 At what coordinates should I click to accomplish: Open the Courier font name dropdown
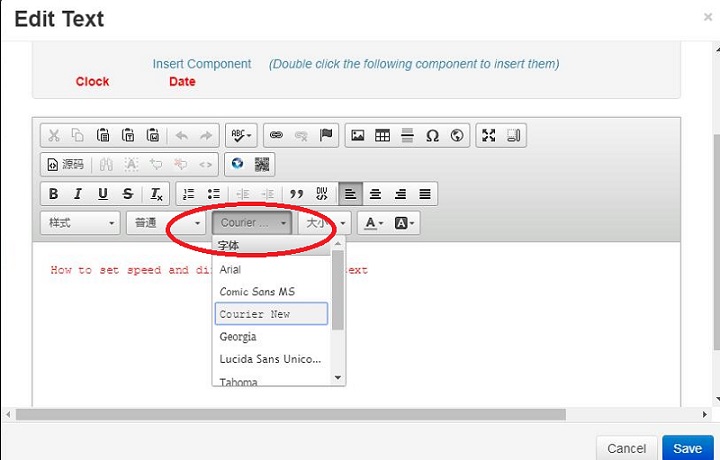[x=252, y=223]
